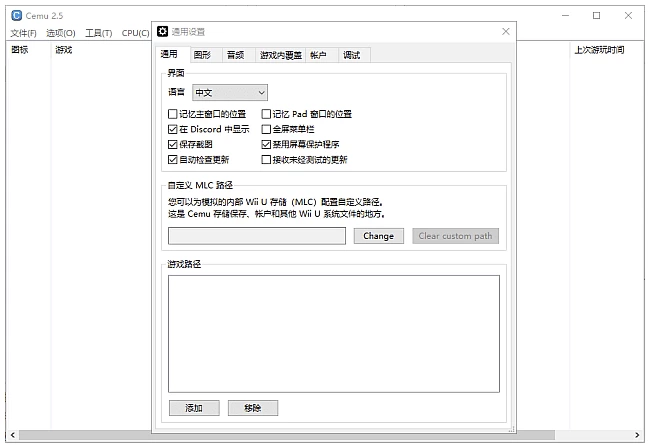651x448 pixels.
Task: Enable 接收未经测试的更新 checkbox
Action: [266, 159]
